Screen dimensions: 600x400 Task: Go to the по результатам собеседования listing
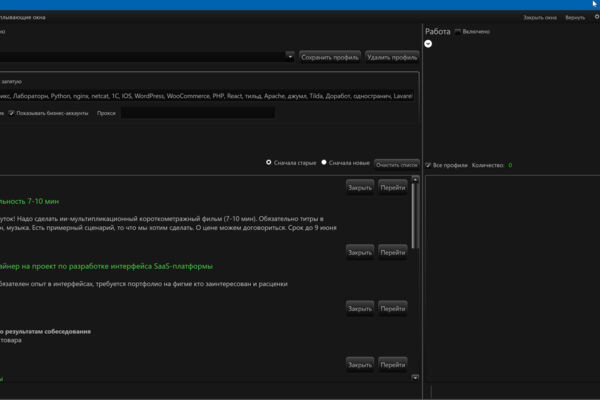tap(393, 309)
